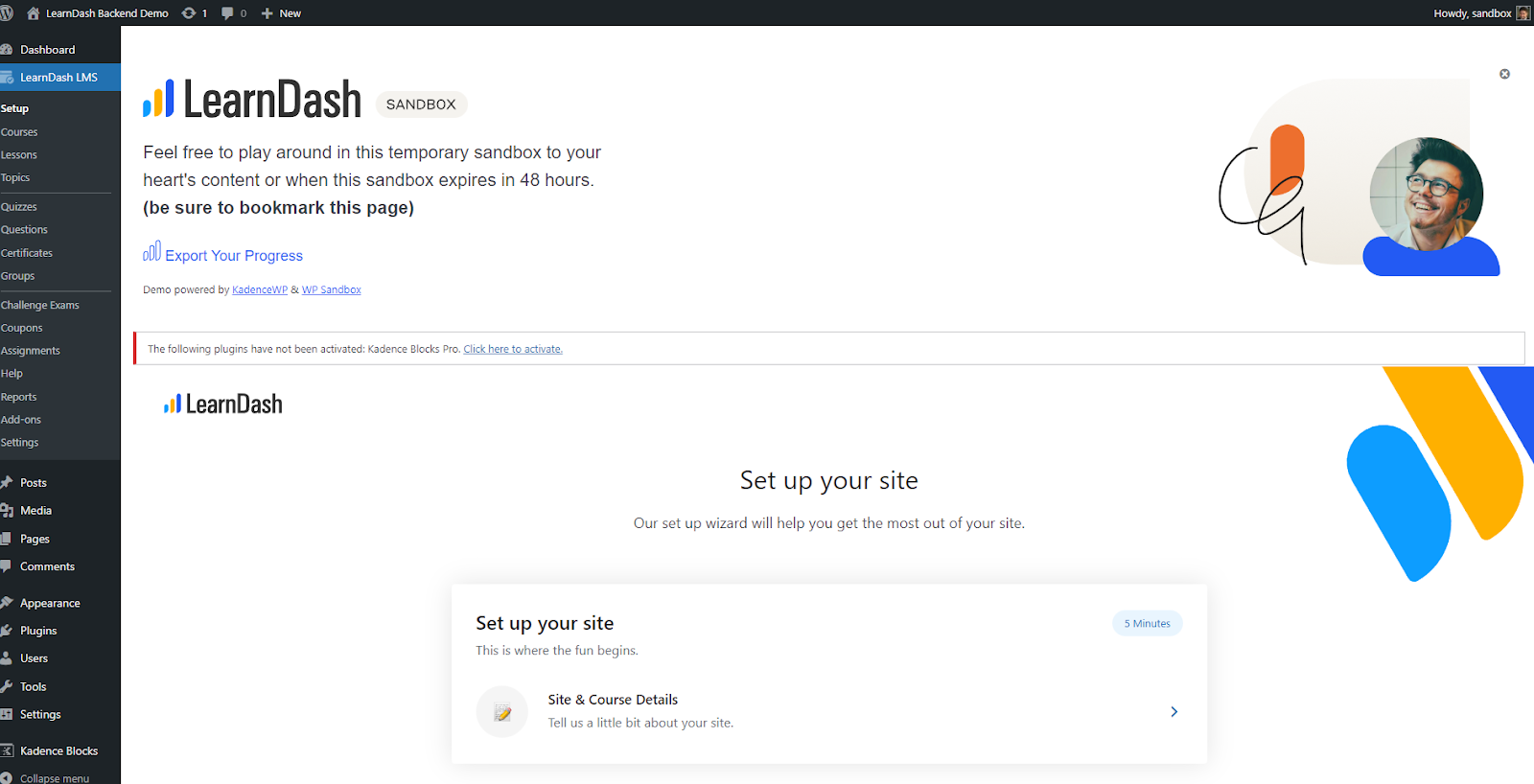
Task: Open the Setup submenu item
Action: click(14, 108)
